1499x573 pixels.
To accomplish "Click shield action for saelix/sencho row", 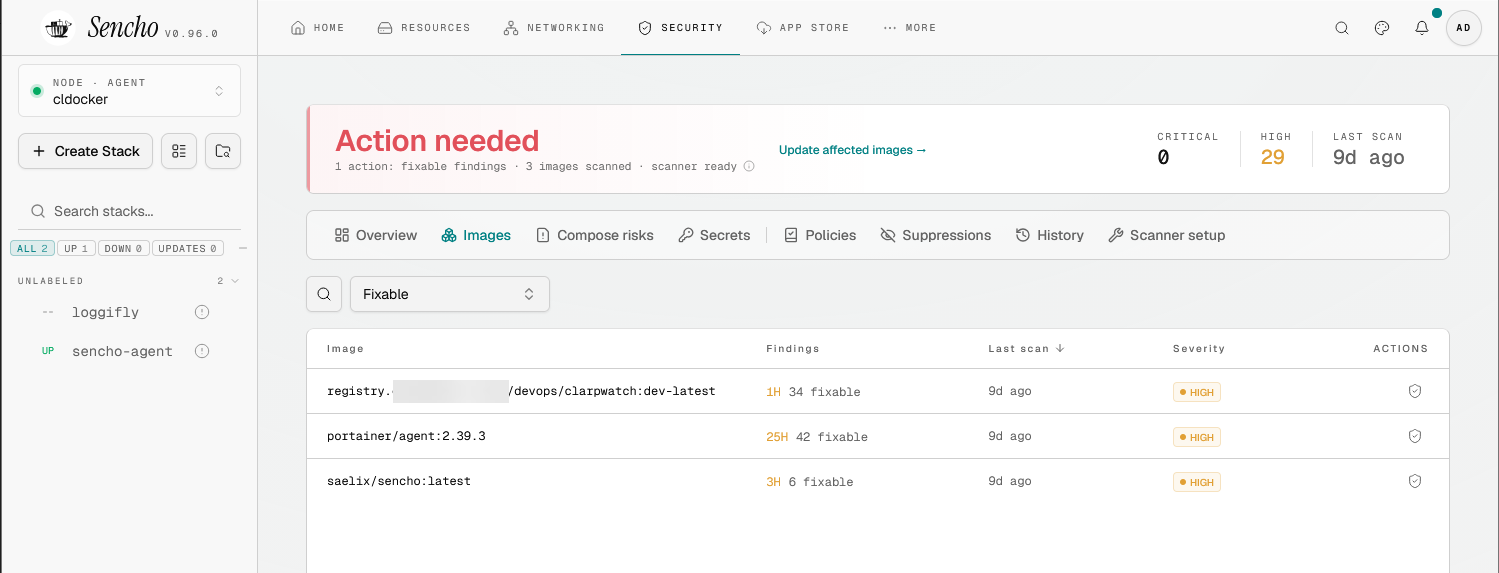I will (x=1414, y=481).
